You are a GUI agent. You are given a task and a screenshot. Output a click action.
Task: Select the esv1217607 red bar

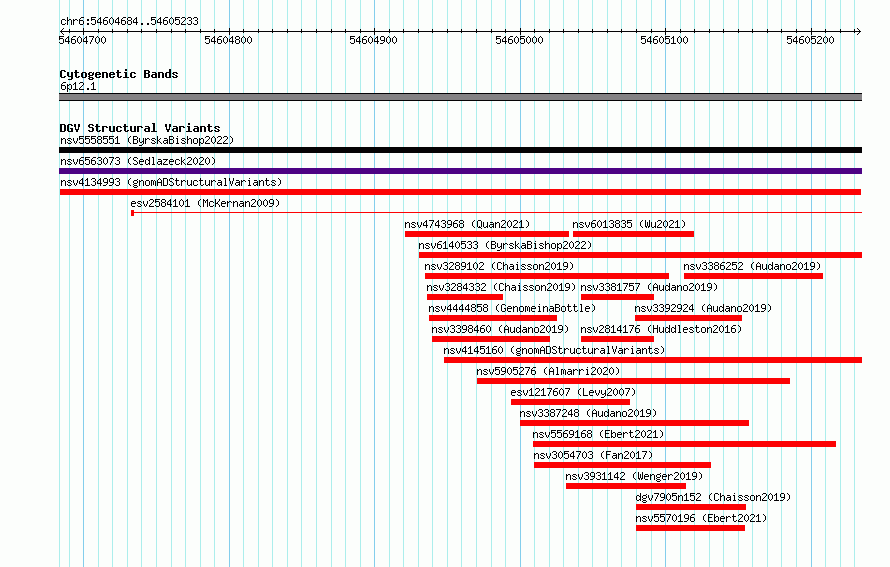570,402
